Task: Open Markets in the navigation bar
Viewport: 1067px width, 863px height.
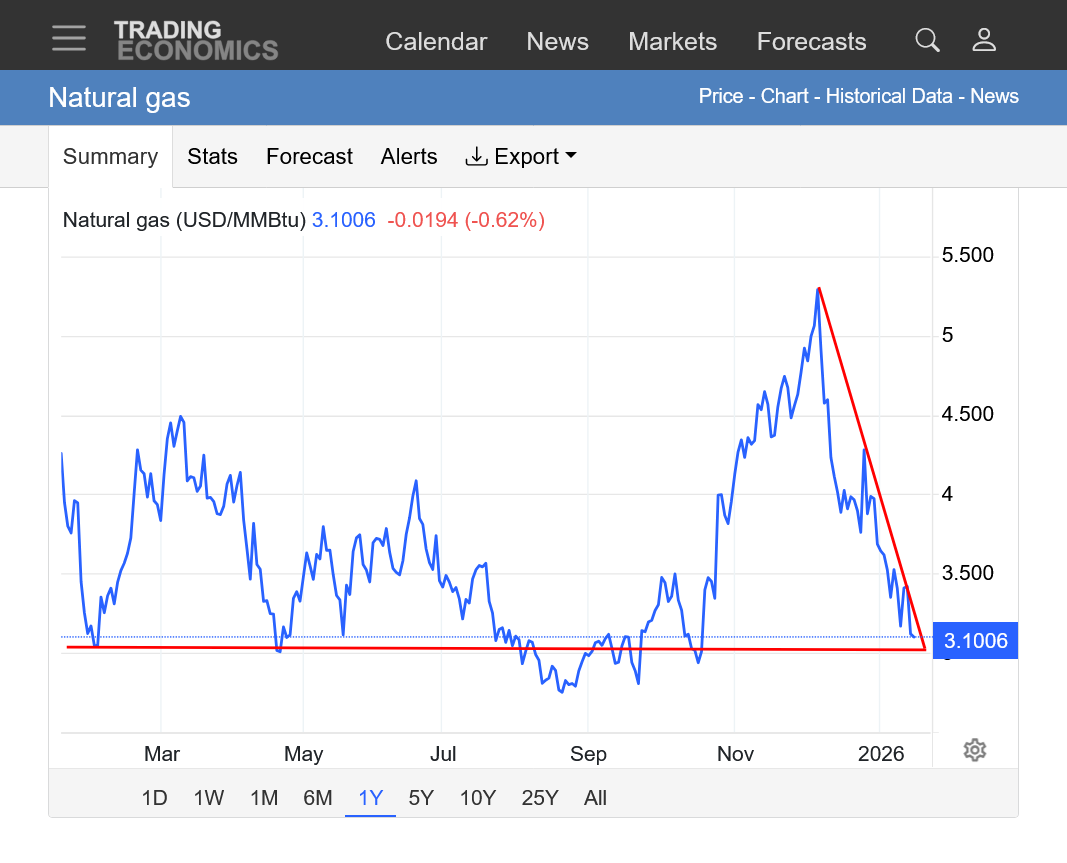Action: [x=672, y=42]
